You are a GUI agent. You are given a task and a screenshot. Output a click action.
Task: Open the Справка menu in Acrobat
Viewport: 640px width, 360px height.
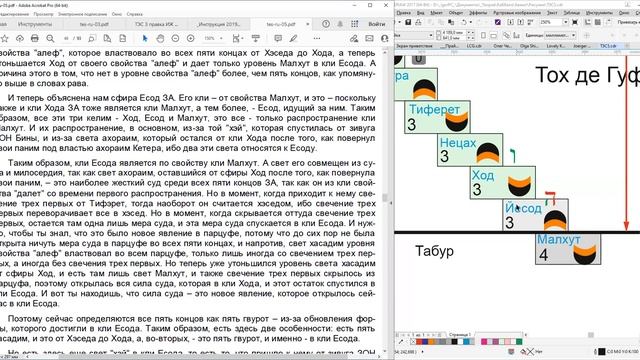pos(134,14)
